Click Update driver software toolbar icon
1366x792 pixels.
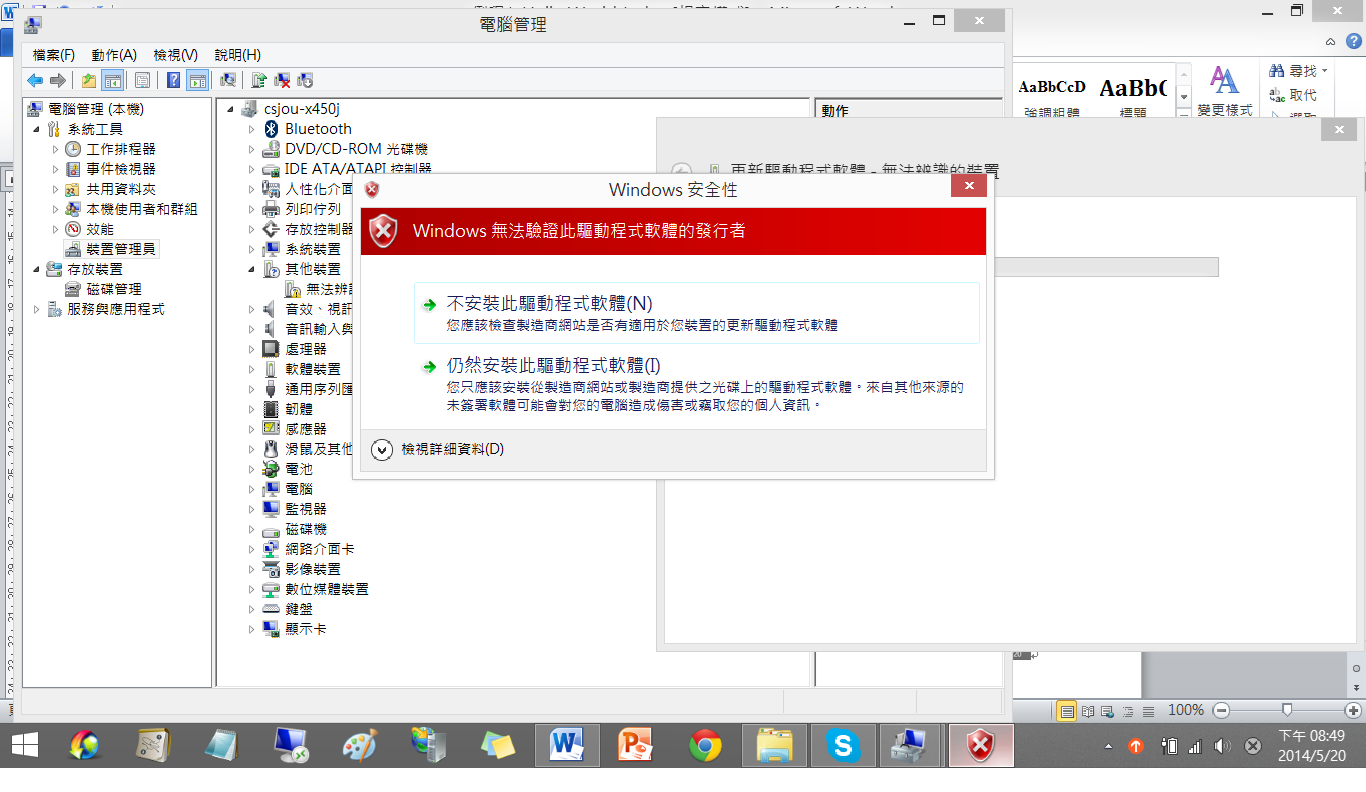point(259,80)
